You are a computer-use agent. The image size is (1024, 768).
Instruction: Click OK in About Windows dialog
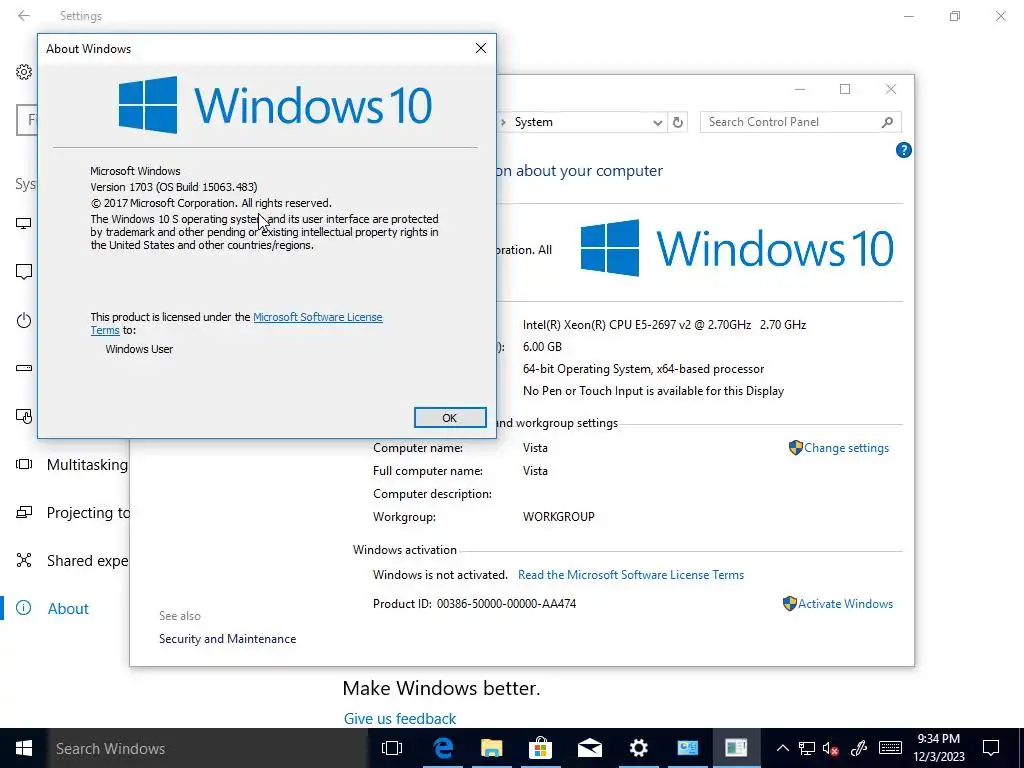(x=450, y=418)
